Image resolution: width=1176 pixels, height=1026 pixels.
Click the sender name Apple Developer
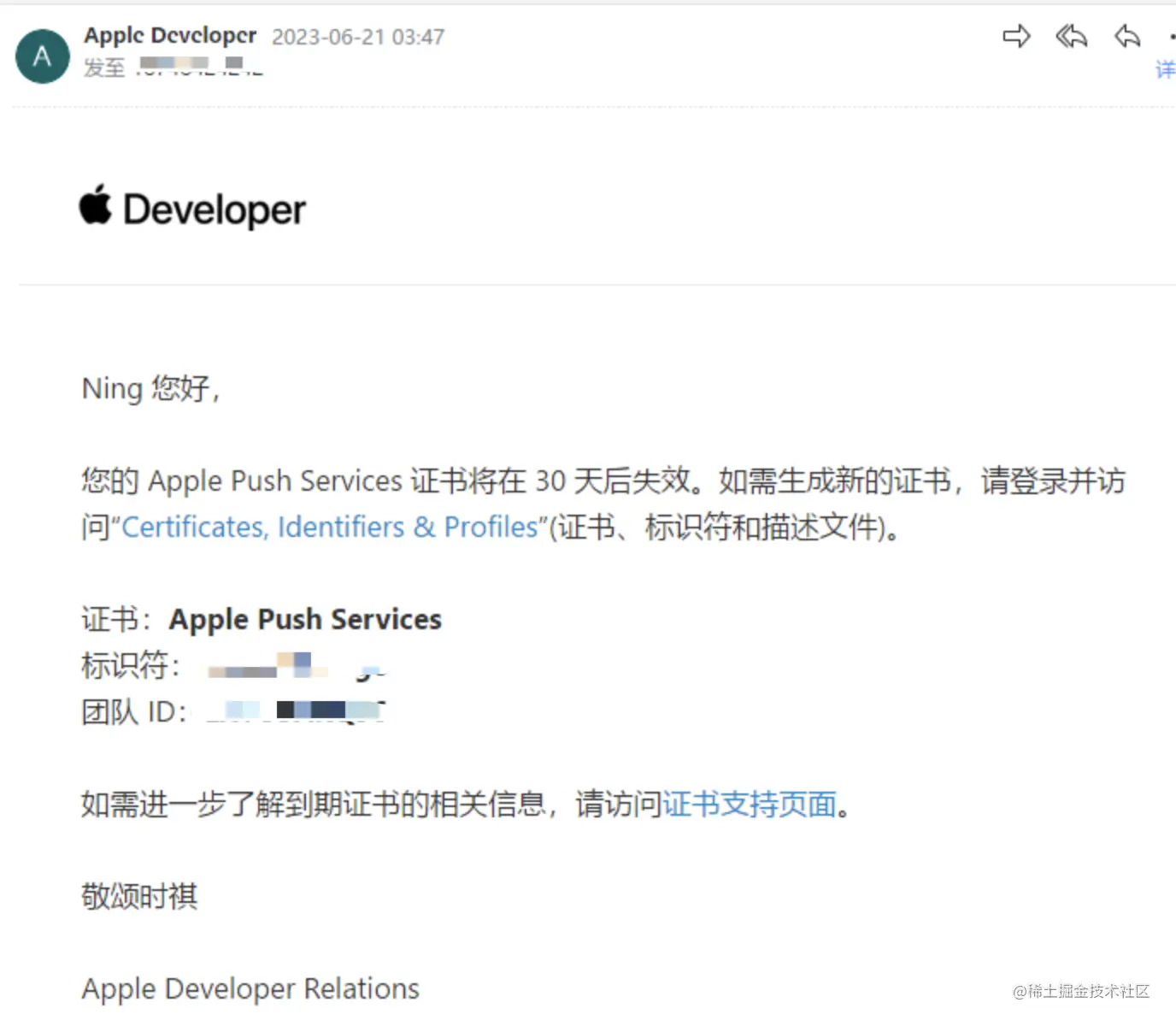(x=169, y=35)
